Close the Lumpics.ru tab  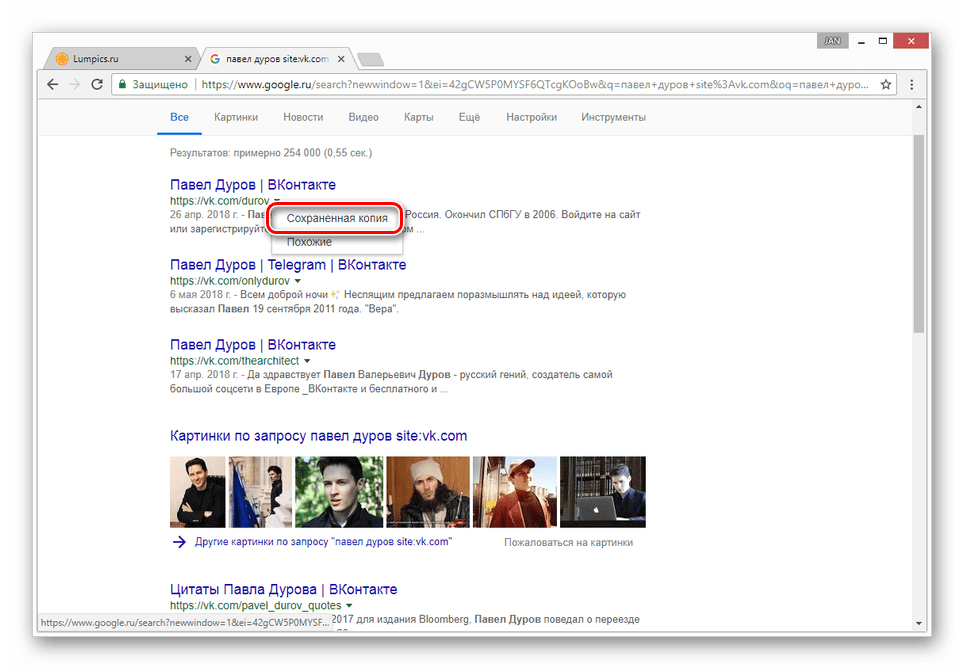pos(187,59)
